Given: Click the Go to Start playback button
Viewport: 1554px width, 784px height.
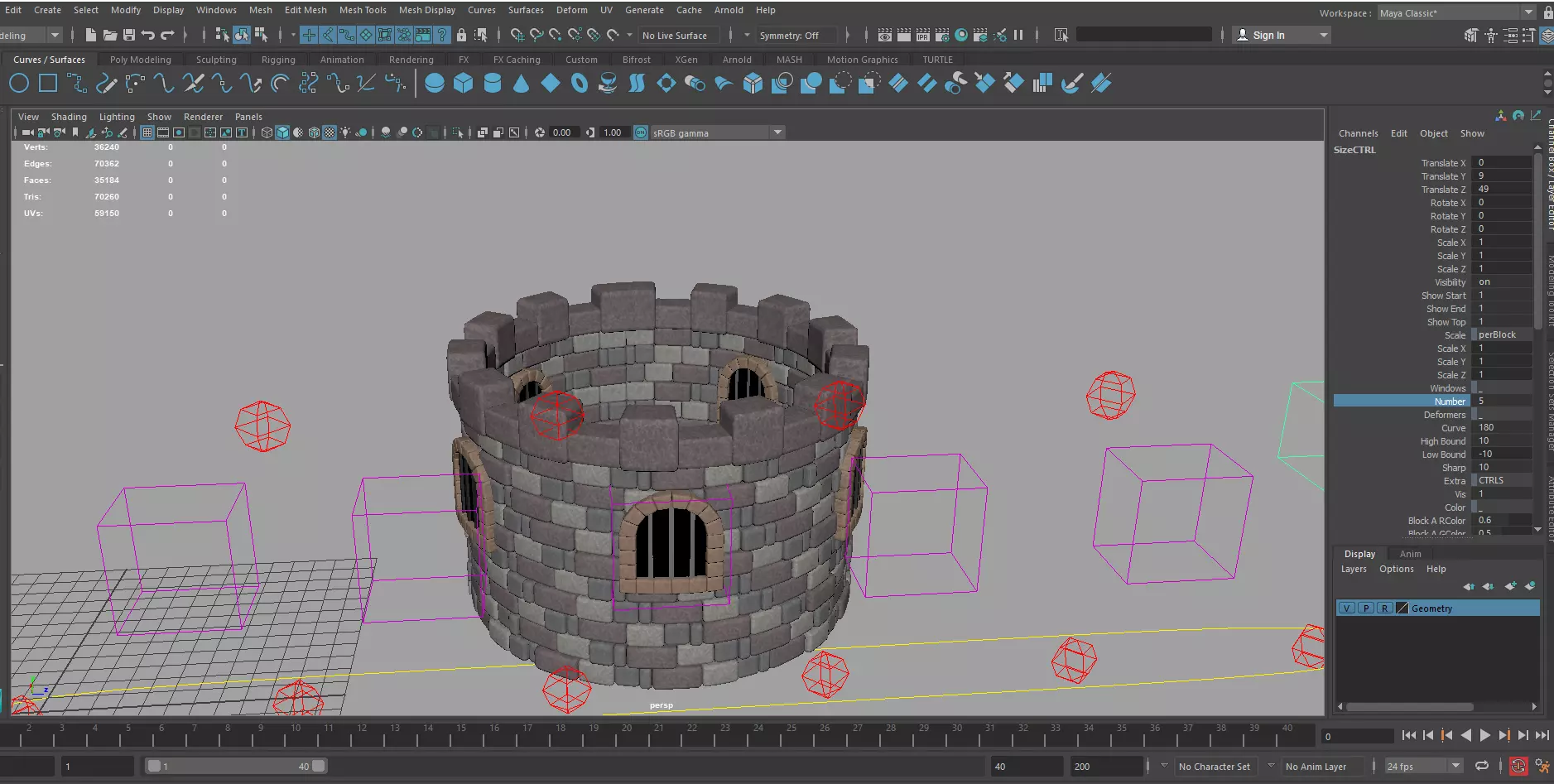Looking at the screenshot, I should (x=1409, y=735).
